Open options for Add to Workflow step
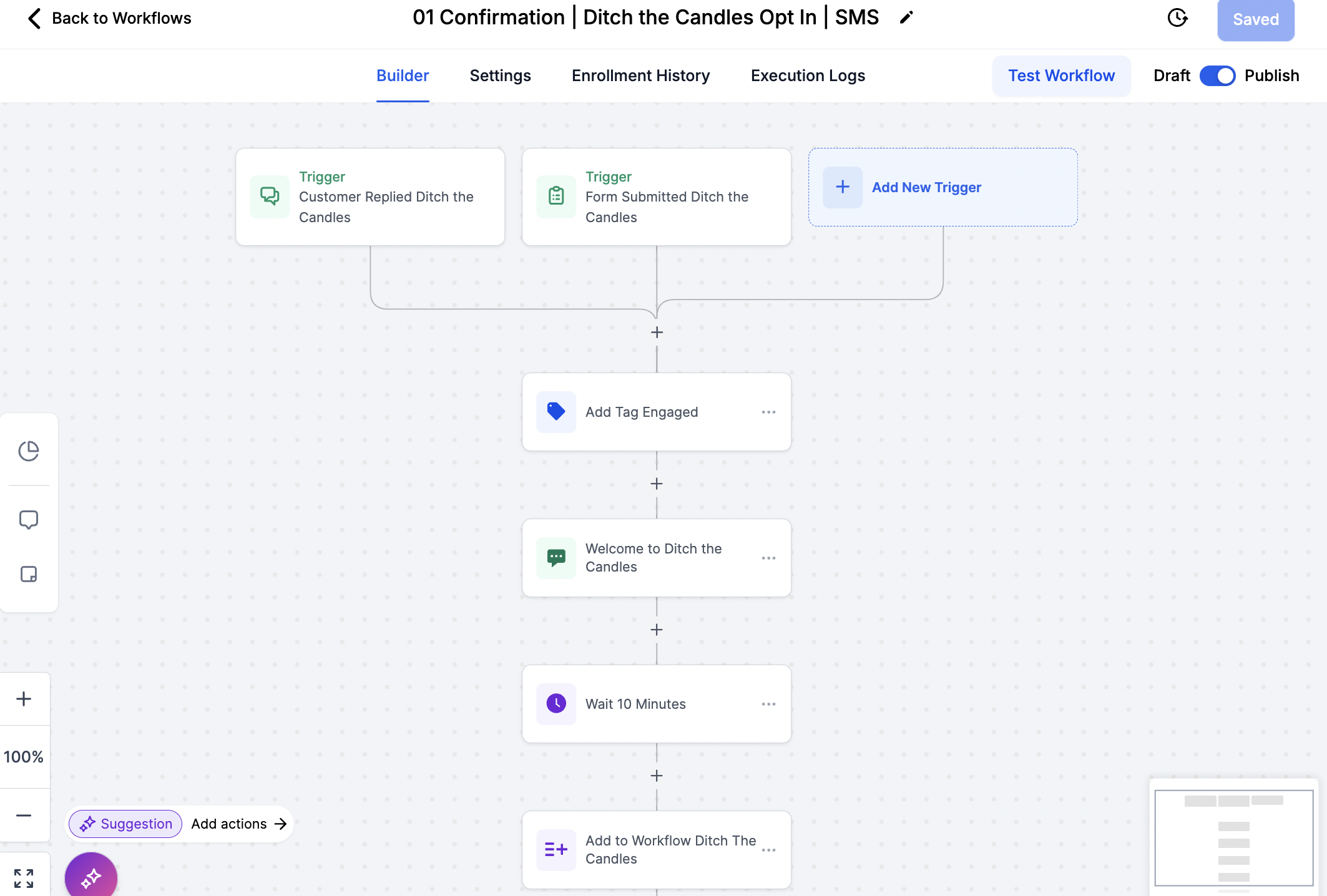The image size is (1327, 896). pos(768,850)
